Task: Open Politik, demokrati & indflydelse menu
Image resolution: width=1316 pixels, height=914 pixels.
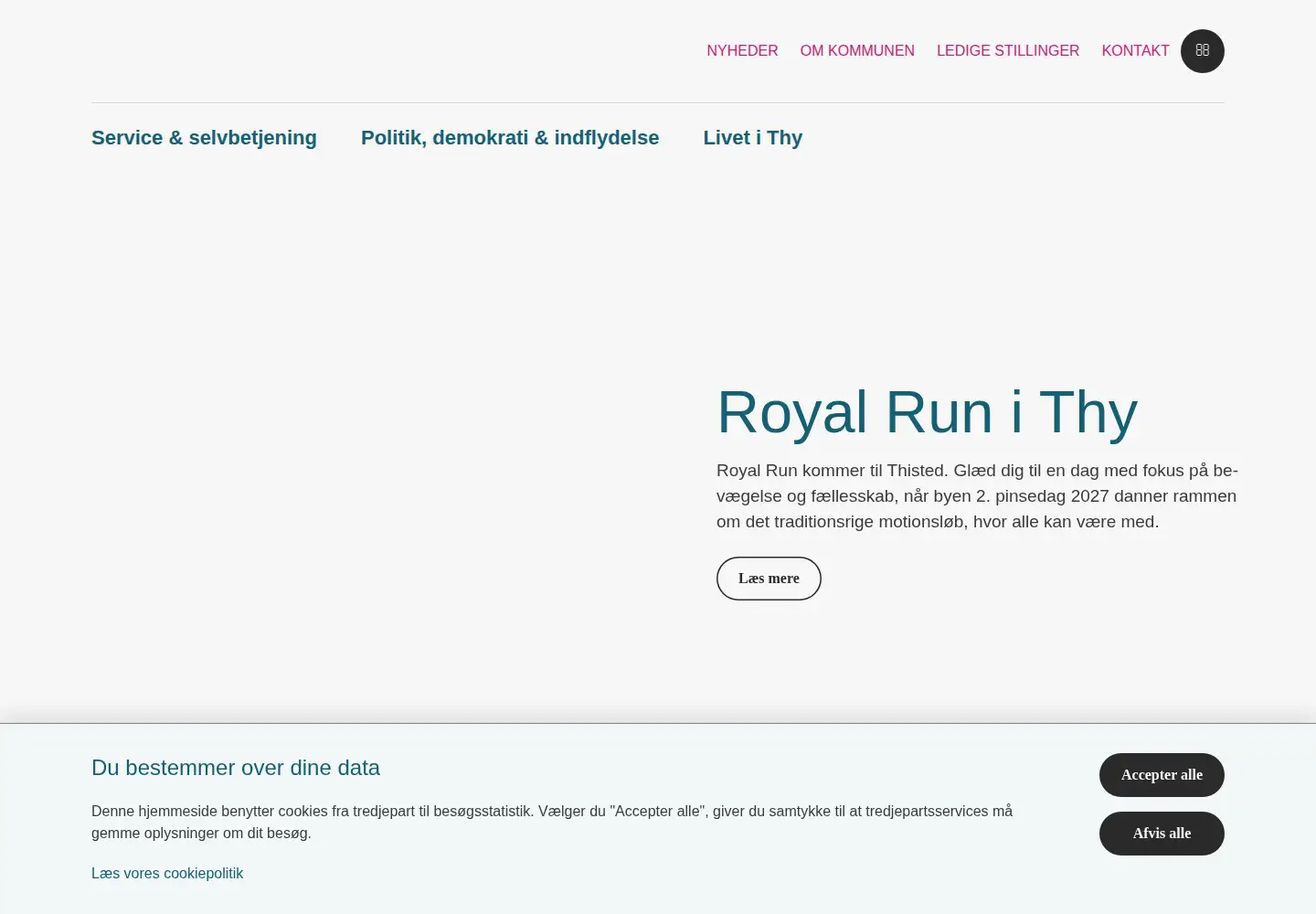Action: pyautogui.click(x=510, y=138)
